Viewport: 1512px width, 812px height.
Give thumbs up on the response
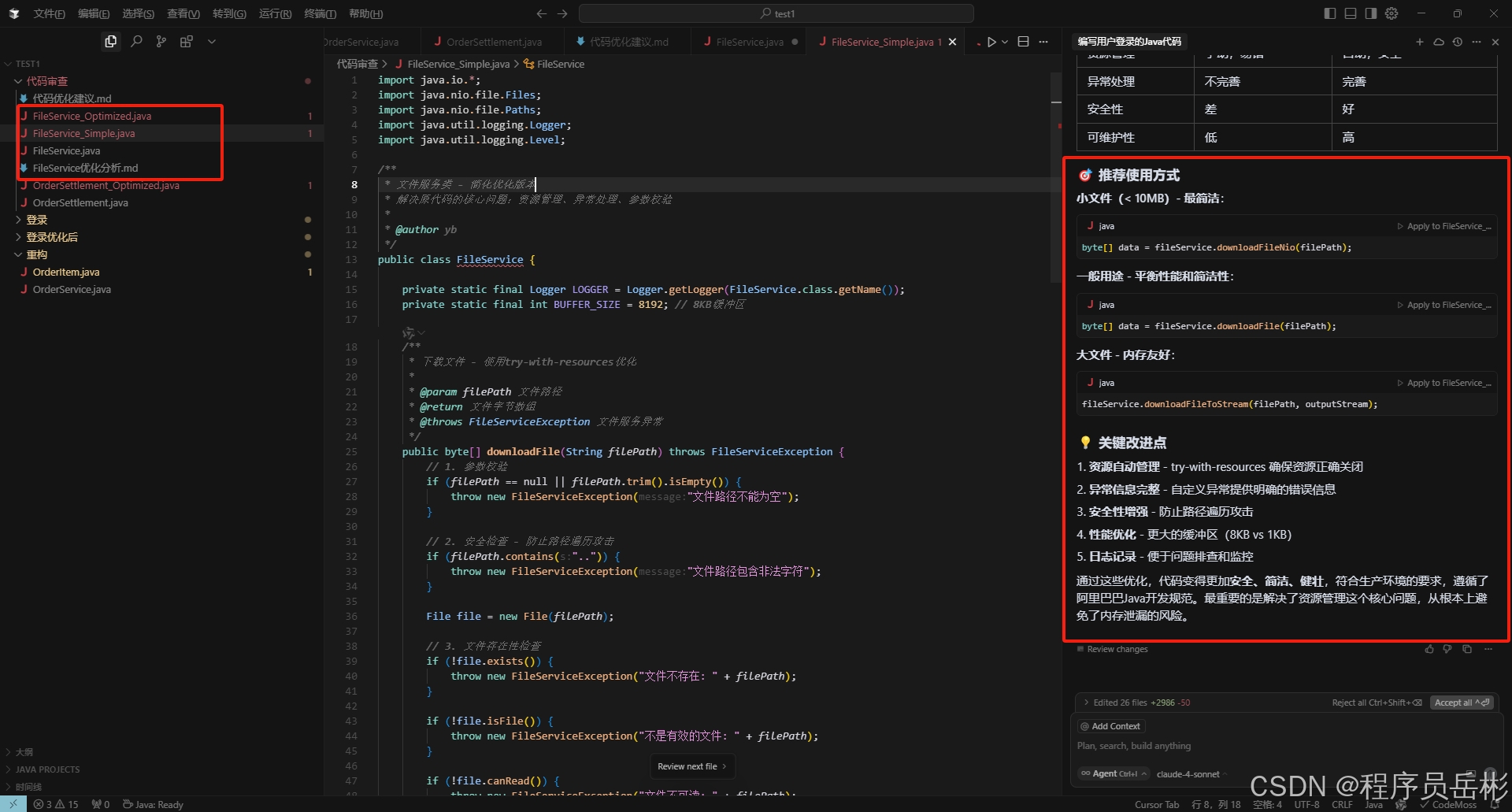tap(1429, 649)
